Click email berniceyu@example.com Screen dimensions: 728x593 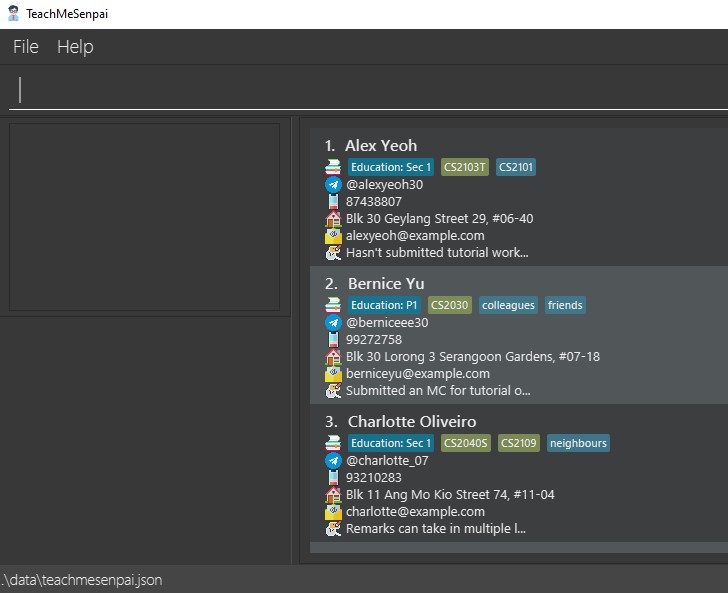[418, 374]
